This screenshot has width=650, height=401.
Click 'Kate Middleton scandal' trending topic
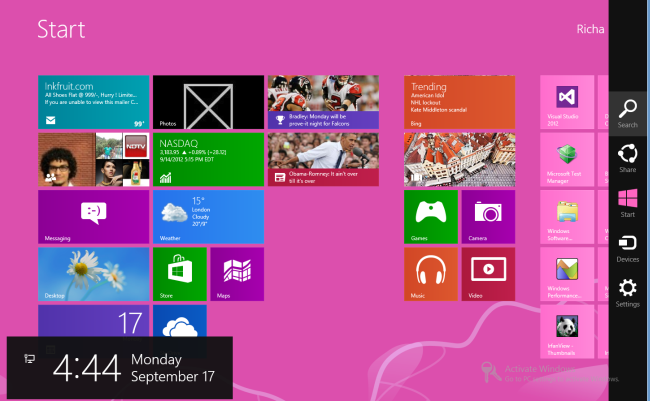click(439, 110)
